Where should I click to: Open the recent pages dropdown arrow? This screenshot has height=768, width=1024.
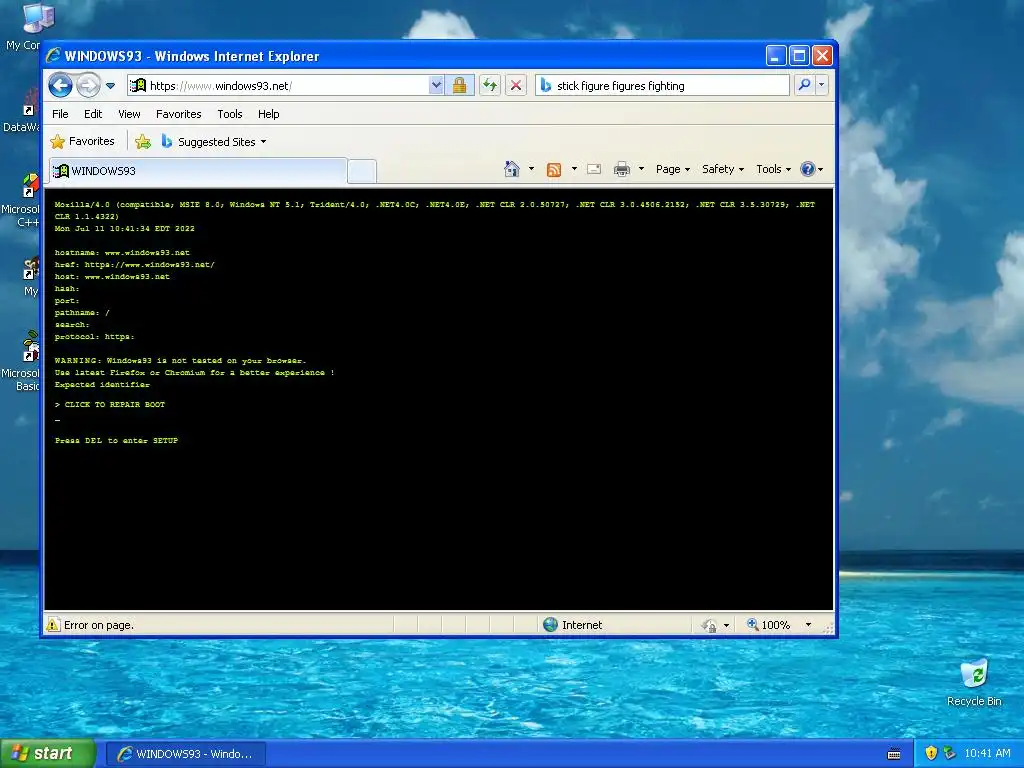point(110,86)
